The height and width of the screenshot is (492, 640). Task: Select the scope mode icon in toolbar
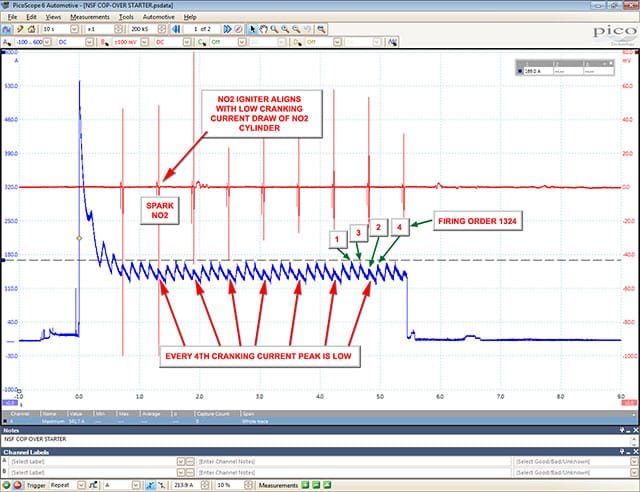[x=7, y=29]
